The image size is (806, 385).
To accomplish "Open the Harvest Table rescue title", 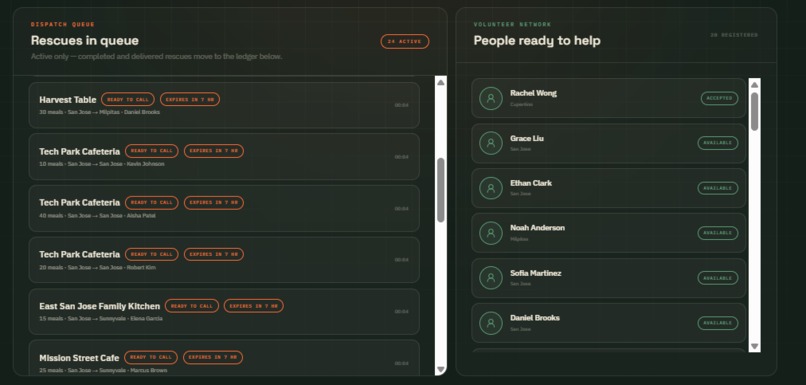I will click(x=68, y=100).
